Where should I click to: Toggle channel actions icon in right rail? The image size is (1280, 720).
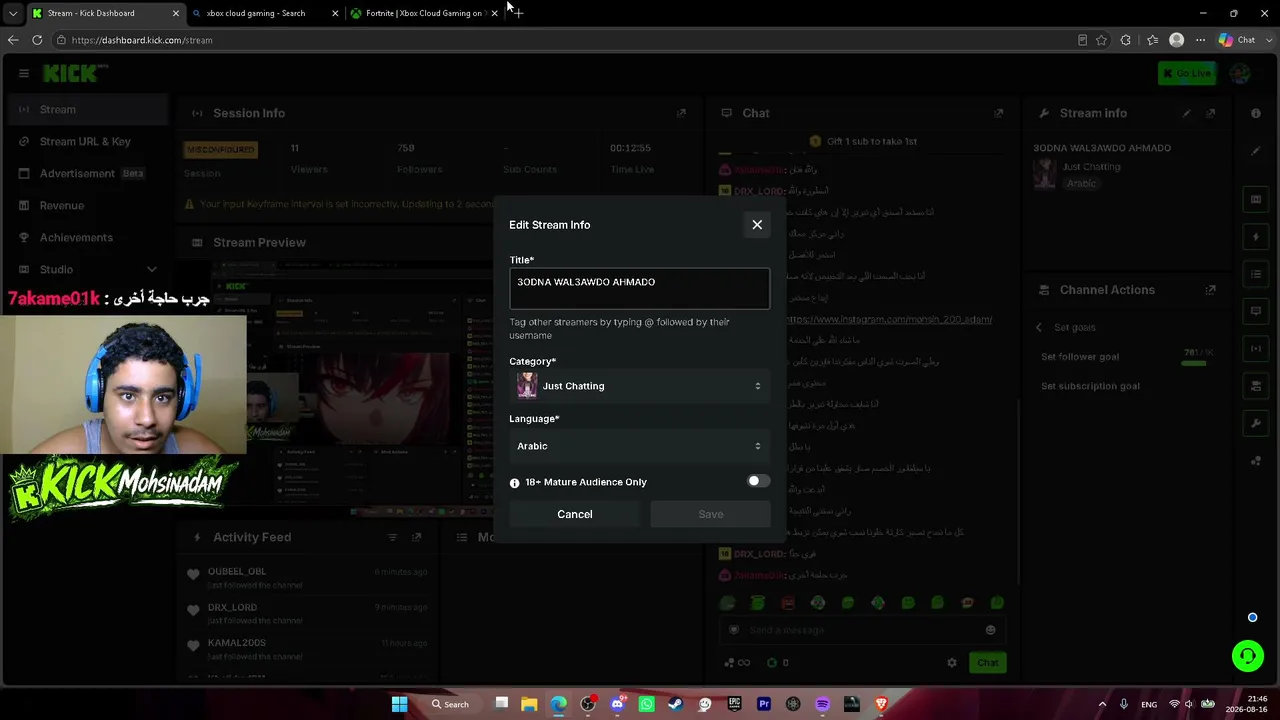1256,386
